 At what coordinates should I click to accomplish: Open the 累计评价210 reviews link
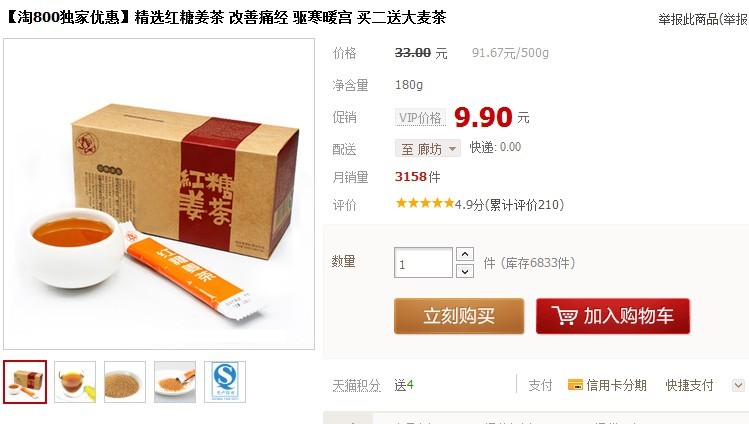coord(525,205)
